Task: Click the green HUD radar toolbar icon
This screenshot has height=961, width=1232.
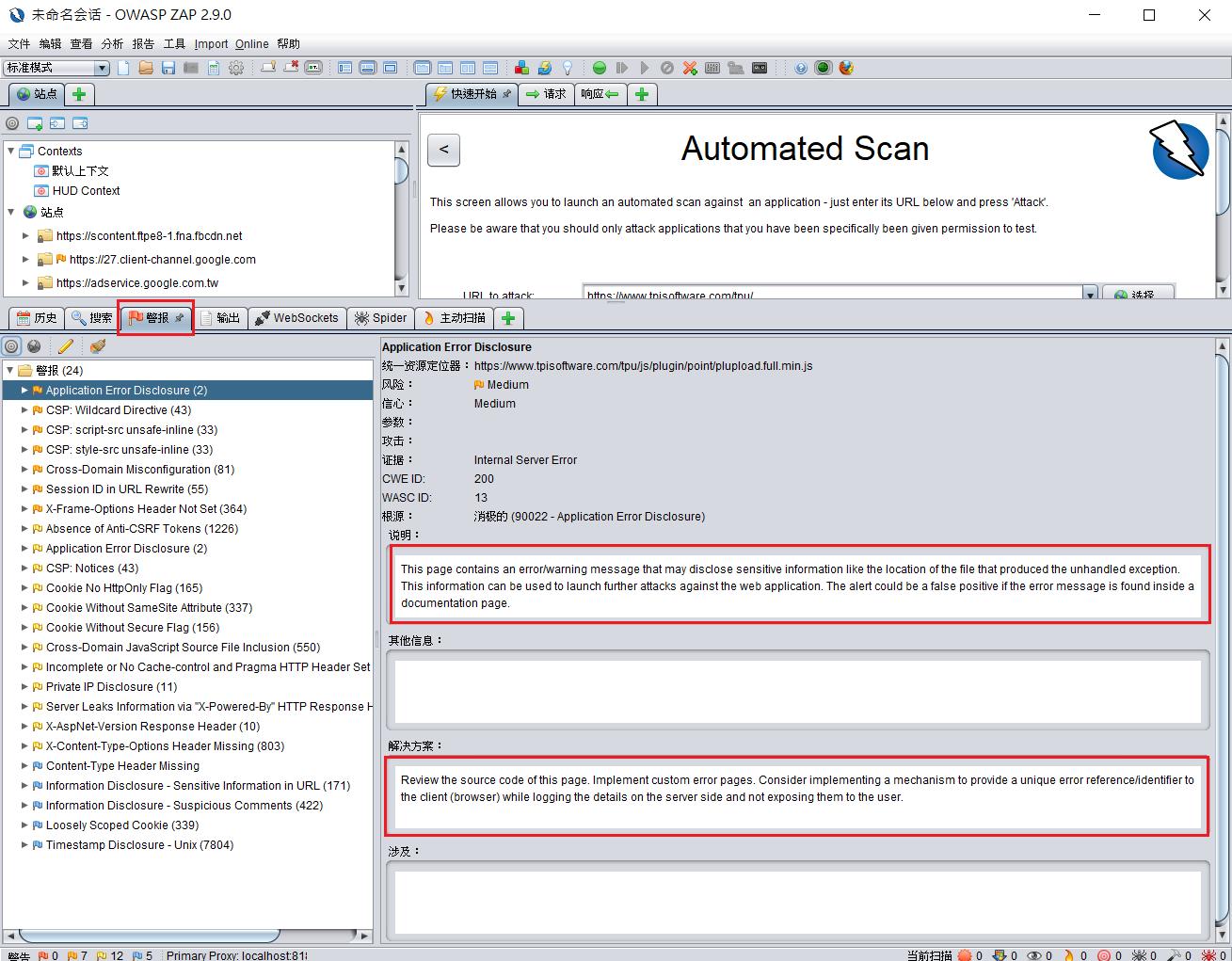Action: point(824,68)
